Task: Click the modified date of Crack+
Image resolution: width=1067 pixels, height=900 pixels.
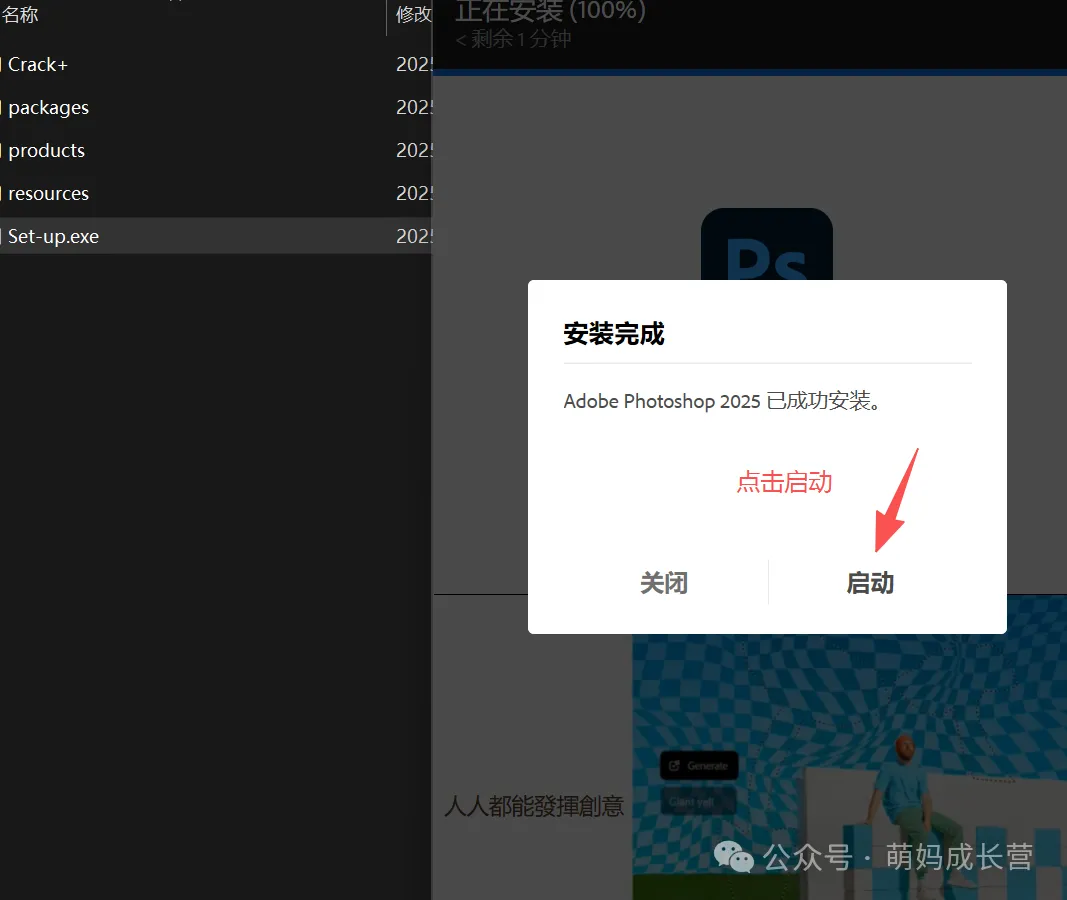Action: point(414,65)
